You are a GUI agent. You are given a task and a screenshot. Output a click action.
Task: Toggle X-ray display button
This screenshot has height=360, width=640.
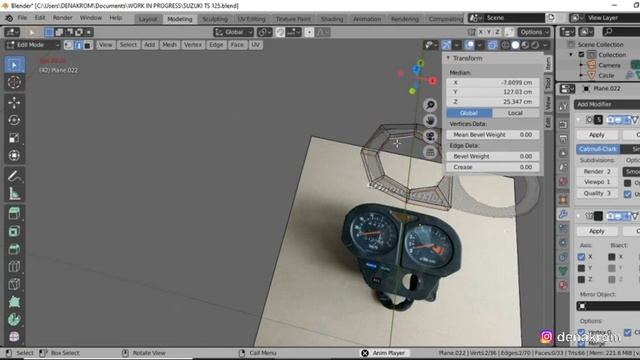[492, 45]
